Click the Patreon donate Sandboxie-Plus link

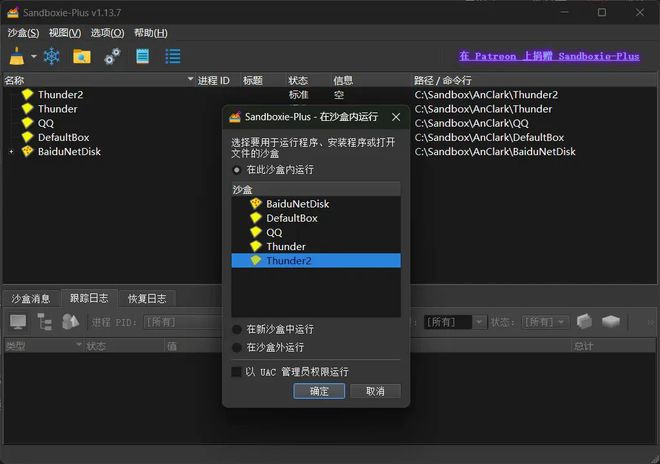pyautogui.click(x=549, y=56)
